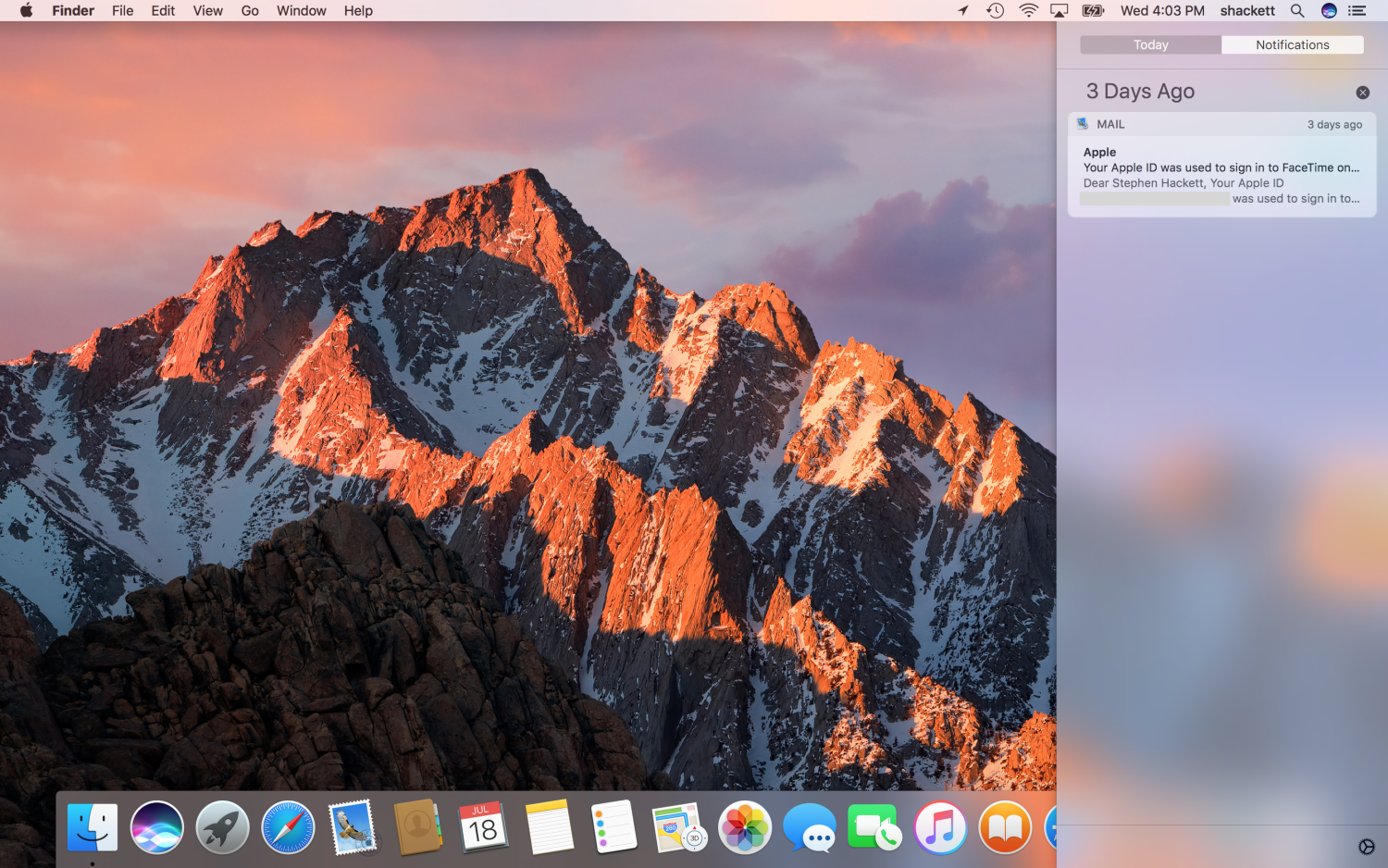This screenshot has width=1388, height=868.
Task: Toggle the Notification Center list icon
Action: pyautogui.click(x=1357, y=11)
